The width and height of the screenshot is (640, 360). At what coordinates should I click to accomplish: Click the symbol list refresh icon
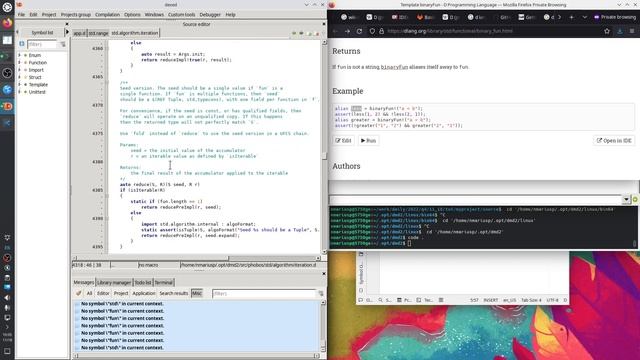coord(22,44)
